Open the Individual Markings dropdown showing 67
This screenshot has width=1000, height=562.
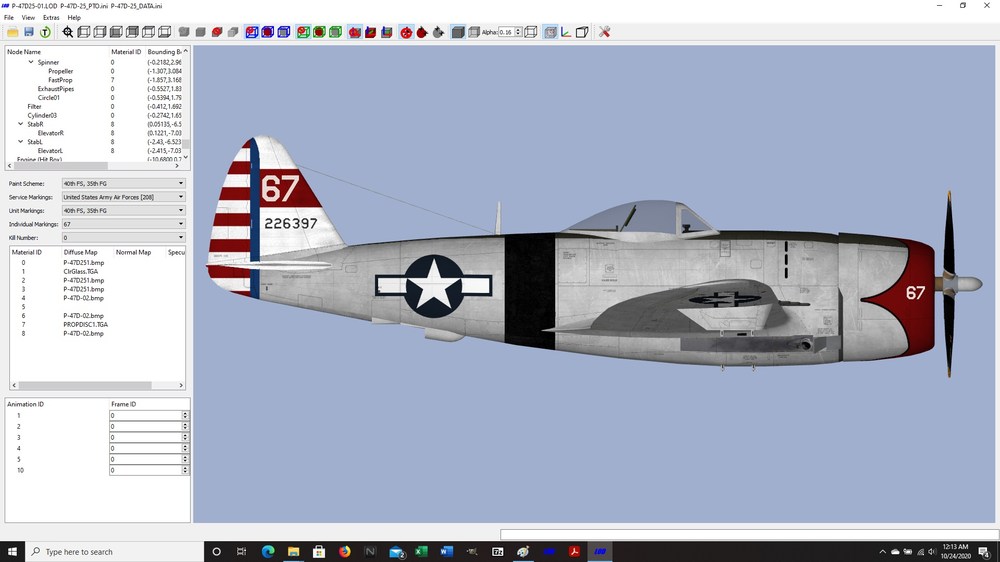124,224
